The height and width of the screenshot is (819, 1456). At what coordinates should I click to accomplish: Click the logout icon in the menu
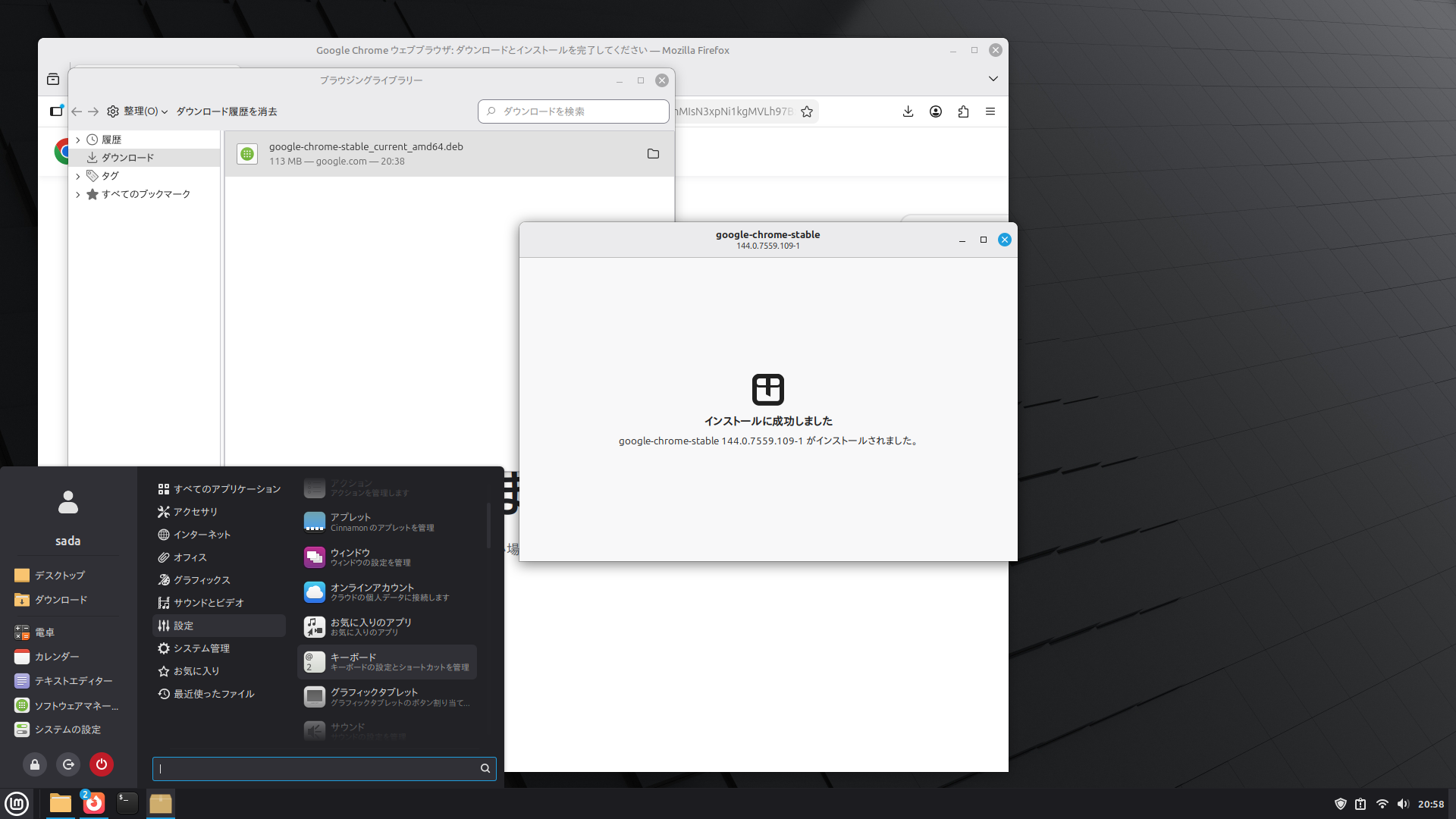point(68,764)
